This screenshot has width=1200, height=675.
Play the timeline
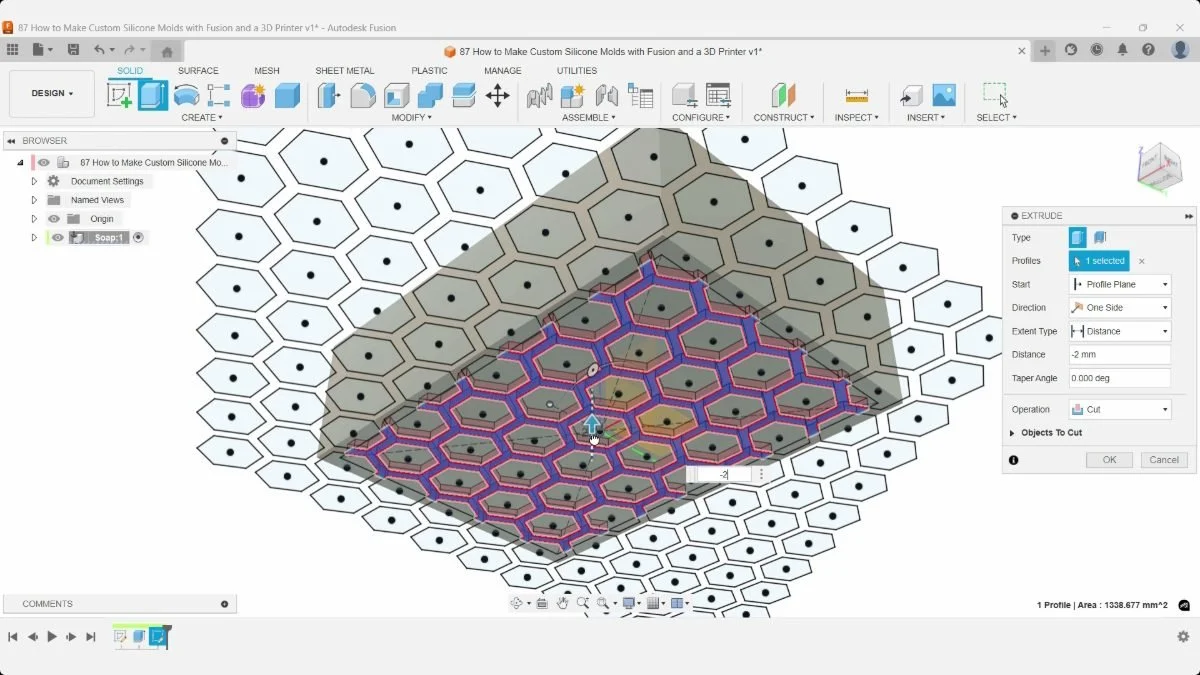[x=52, y=636]
